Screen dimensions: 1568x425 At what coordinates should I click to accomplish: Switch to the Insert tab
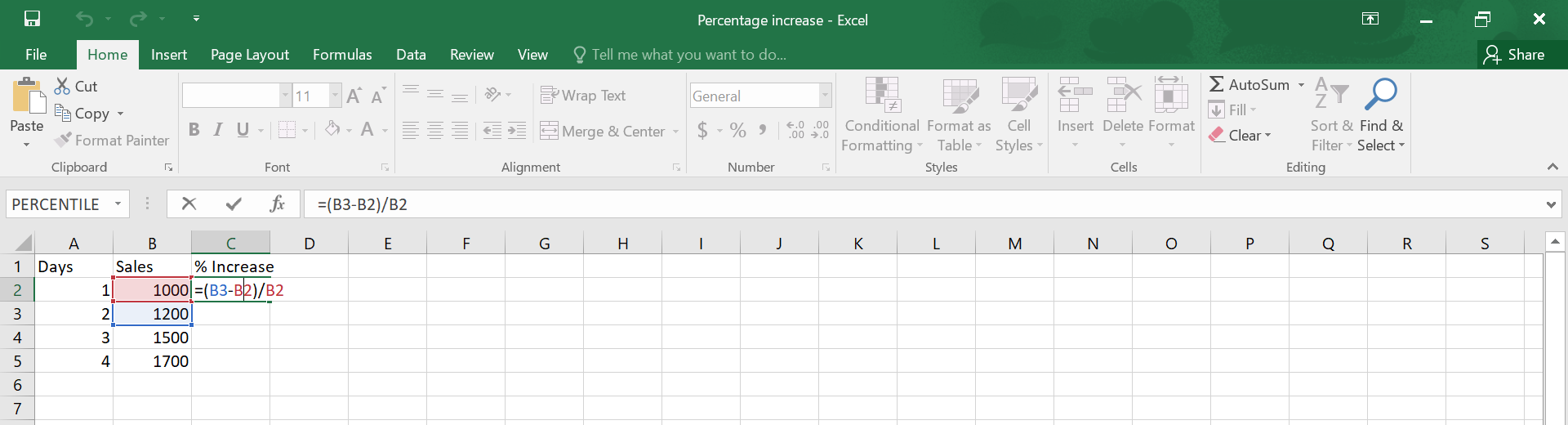point(169,55)
